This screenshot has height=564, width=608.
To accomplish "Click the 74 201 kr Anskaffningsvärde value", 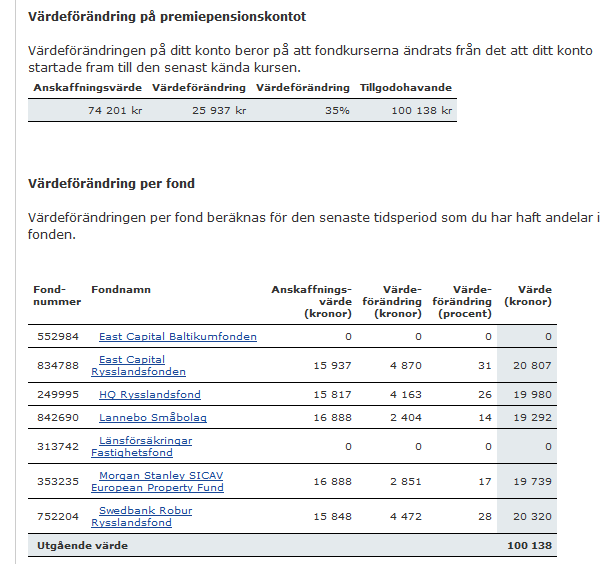I will tap(115, 111).
